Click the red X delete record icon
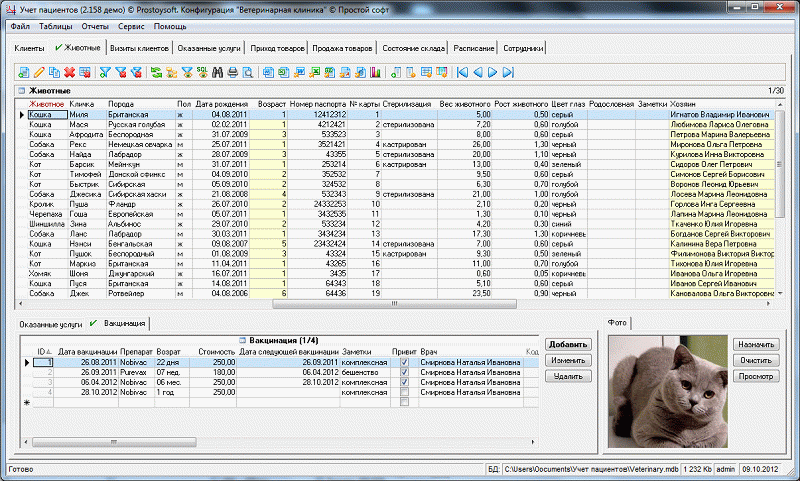The height and width of the screenshot is (481, 800). point(69,72)
